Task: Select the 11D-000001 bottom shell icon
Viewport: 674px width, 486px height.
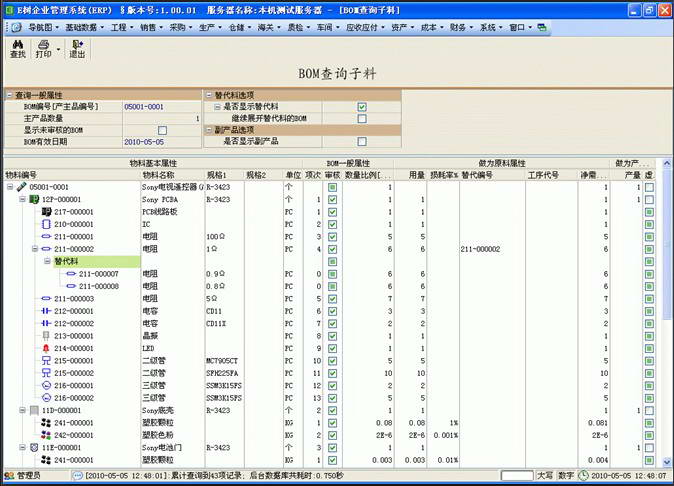Action: click(34, 410)
